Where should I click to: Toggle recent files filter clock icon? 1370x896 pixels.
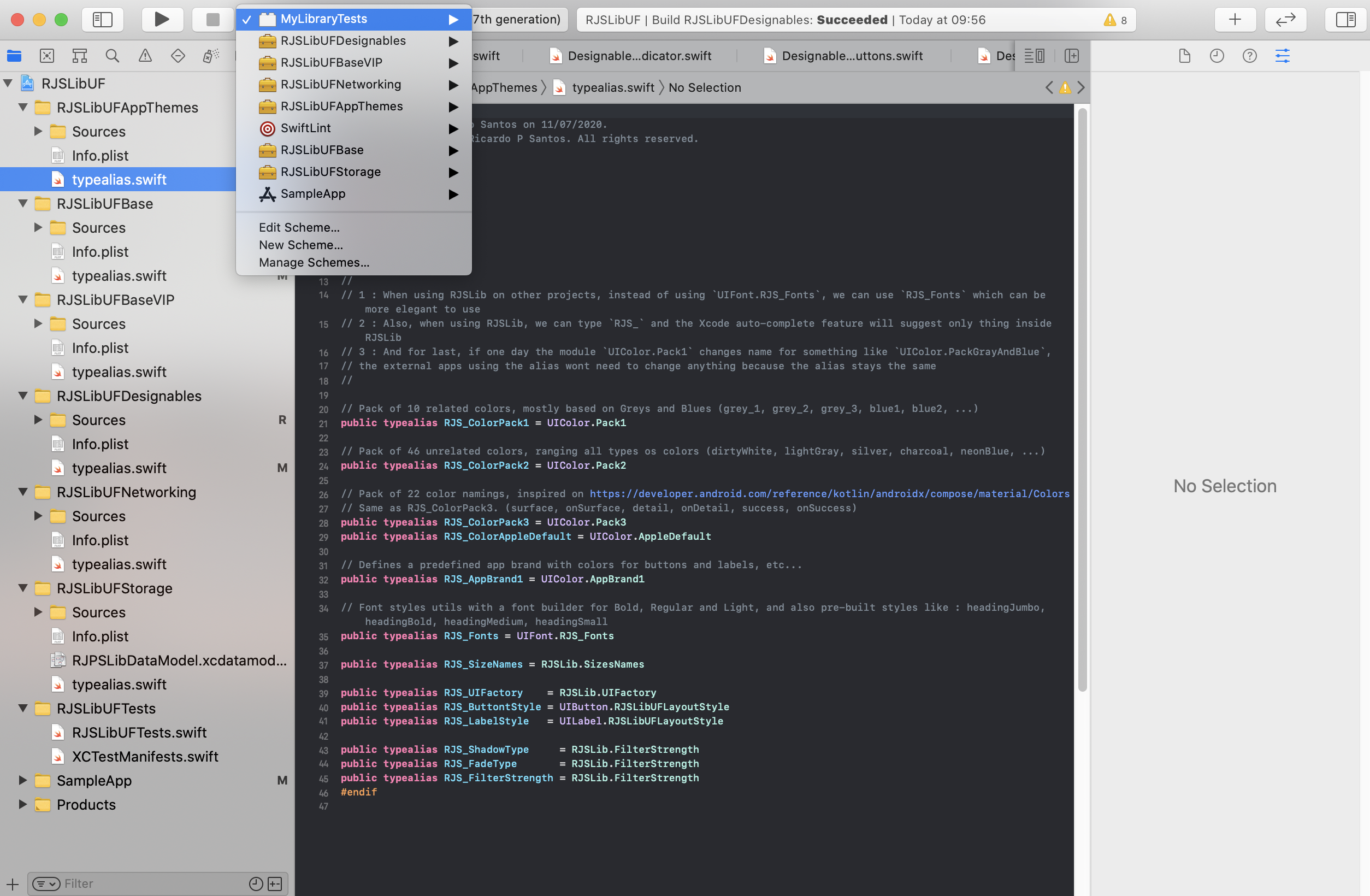(256, 883)
